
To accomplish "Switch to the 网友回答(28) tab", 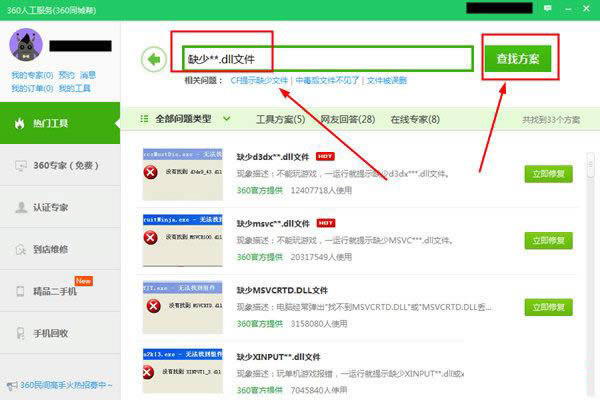I will (x=347, y=120).
